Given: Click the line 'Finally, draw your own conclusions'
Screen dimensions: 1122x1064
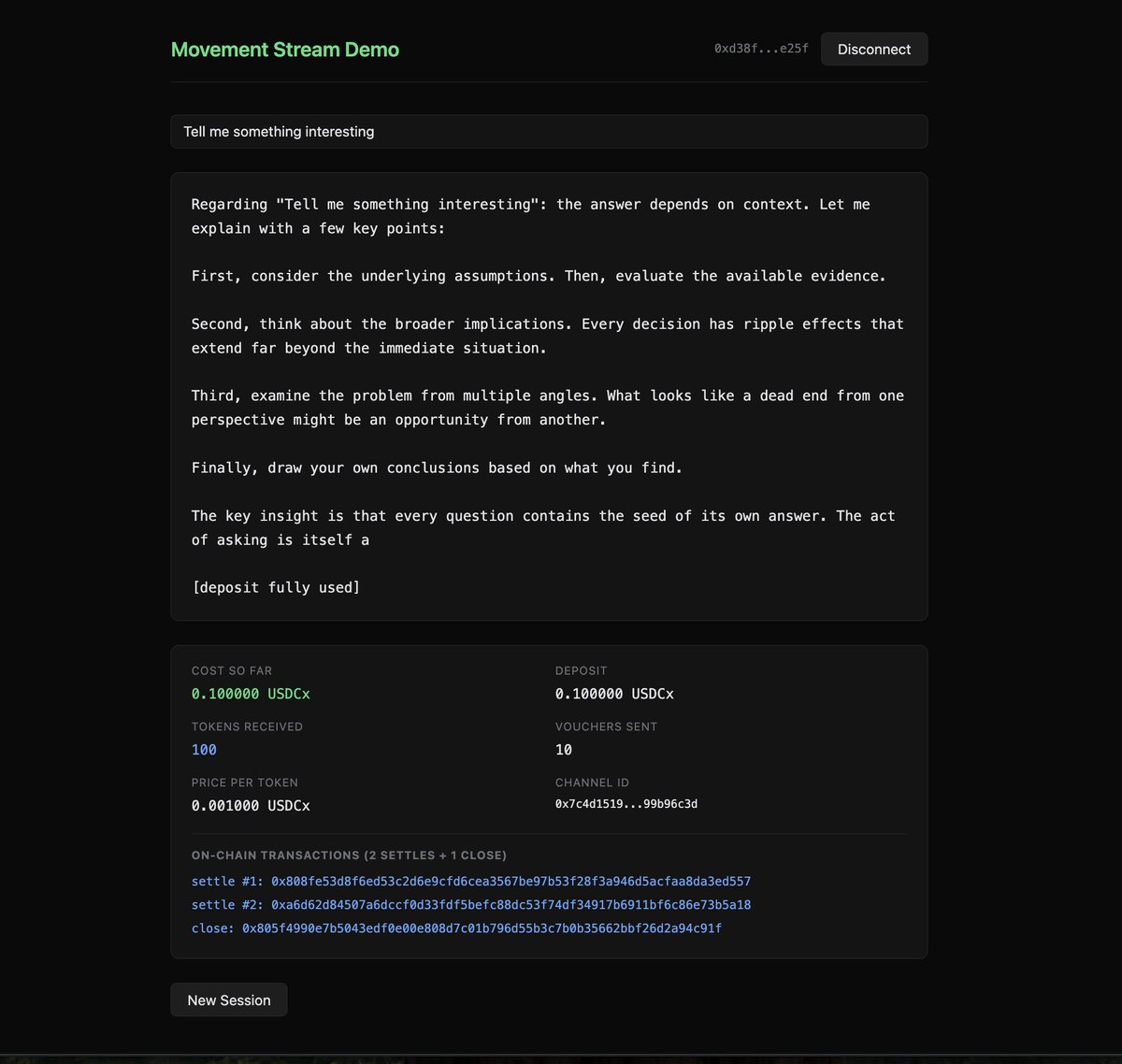Looking at the screenshot, I should 437,467.
